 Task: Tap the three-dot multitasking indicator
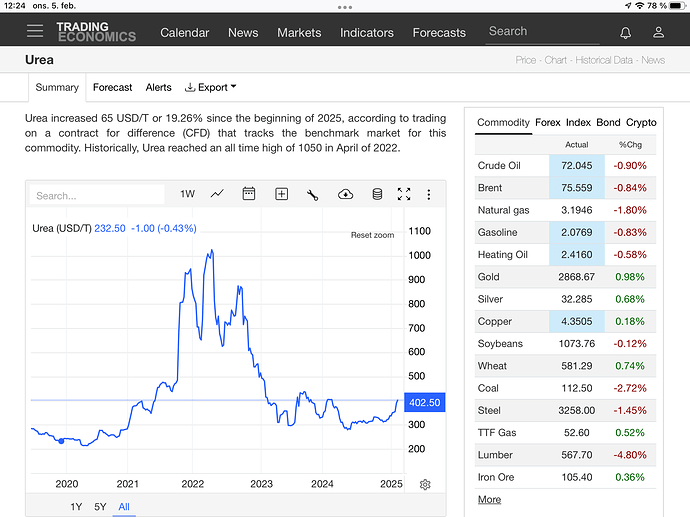click(345, 7)
